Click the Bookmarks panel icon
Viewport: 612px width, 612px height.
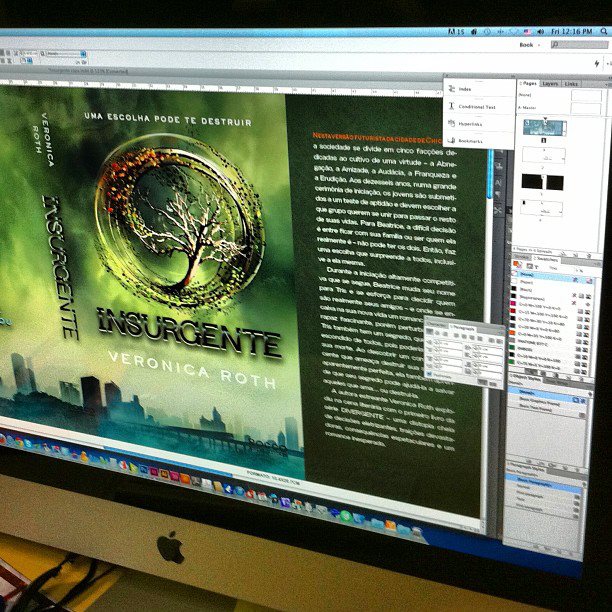coord(452,140)
